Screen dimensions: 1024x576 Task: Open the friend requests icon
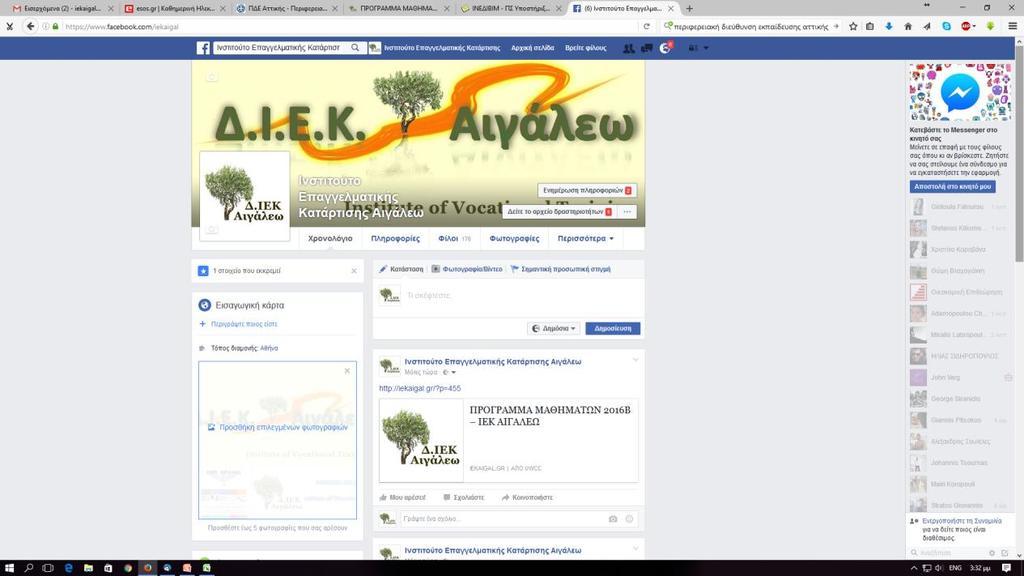[628, 48]
